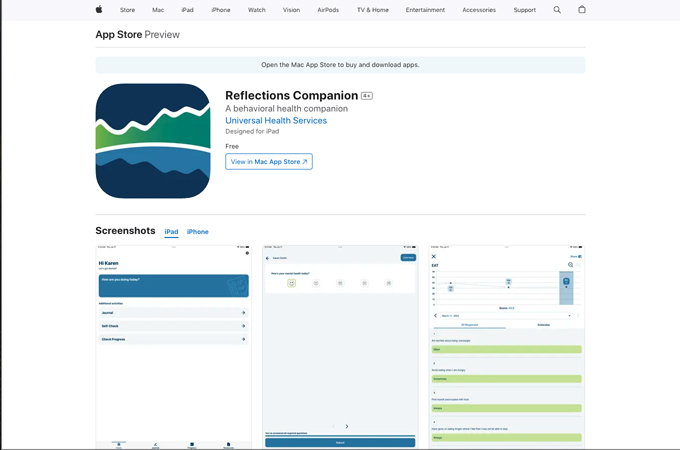Open the mental health survey screenshot
The height and width of the screenshot is (450, 680).
[x=340, y=347]
